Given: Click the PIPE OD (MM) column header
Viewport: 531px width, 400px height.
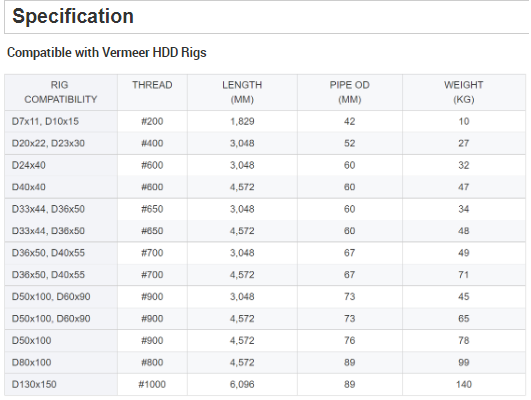Looking at the screenshot, I should pyautogui.click(x=349, y=92).
